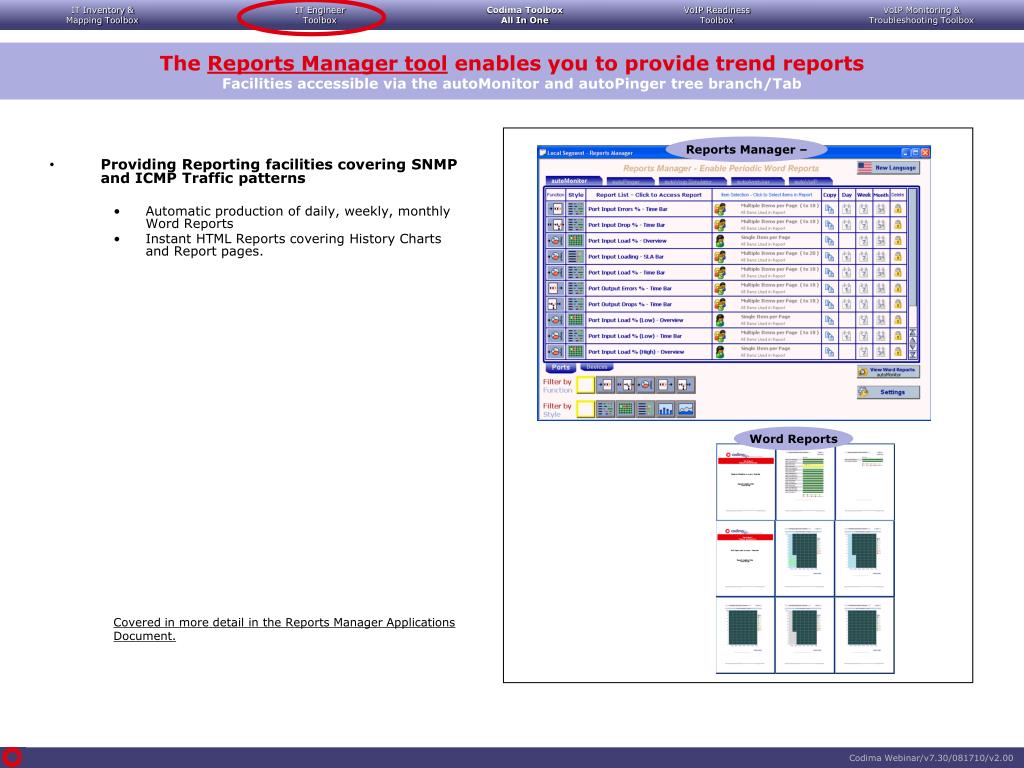
Task: Open Word report thumbnail with green bar table
Action: (805, 482)
